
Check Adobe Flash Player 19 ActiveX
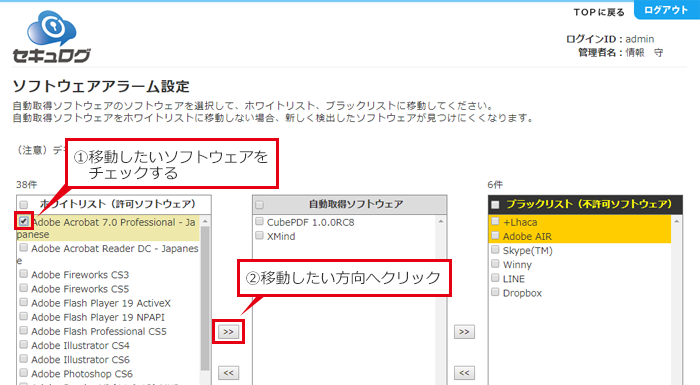[x=24, y=302]
